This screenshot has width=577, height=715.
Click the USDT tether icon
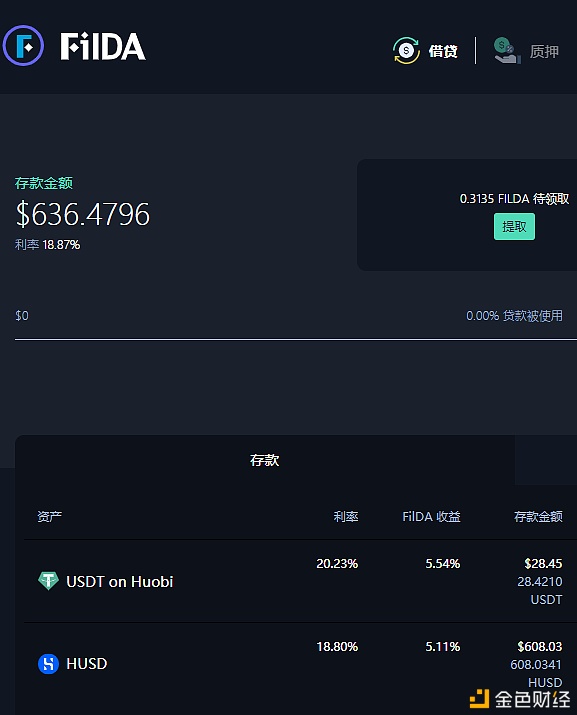[48, 581]
